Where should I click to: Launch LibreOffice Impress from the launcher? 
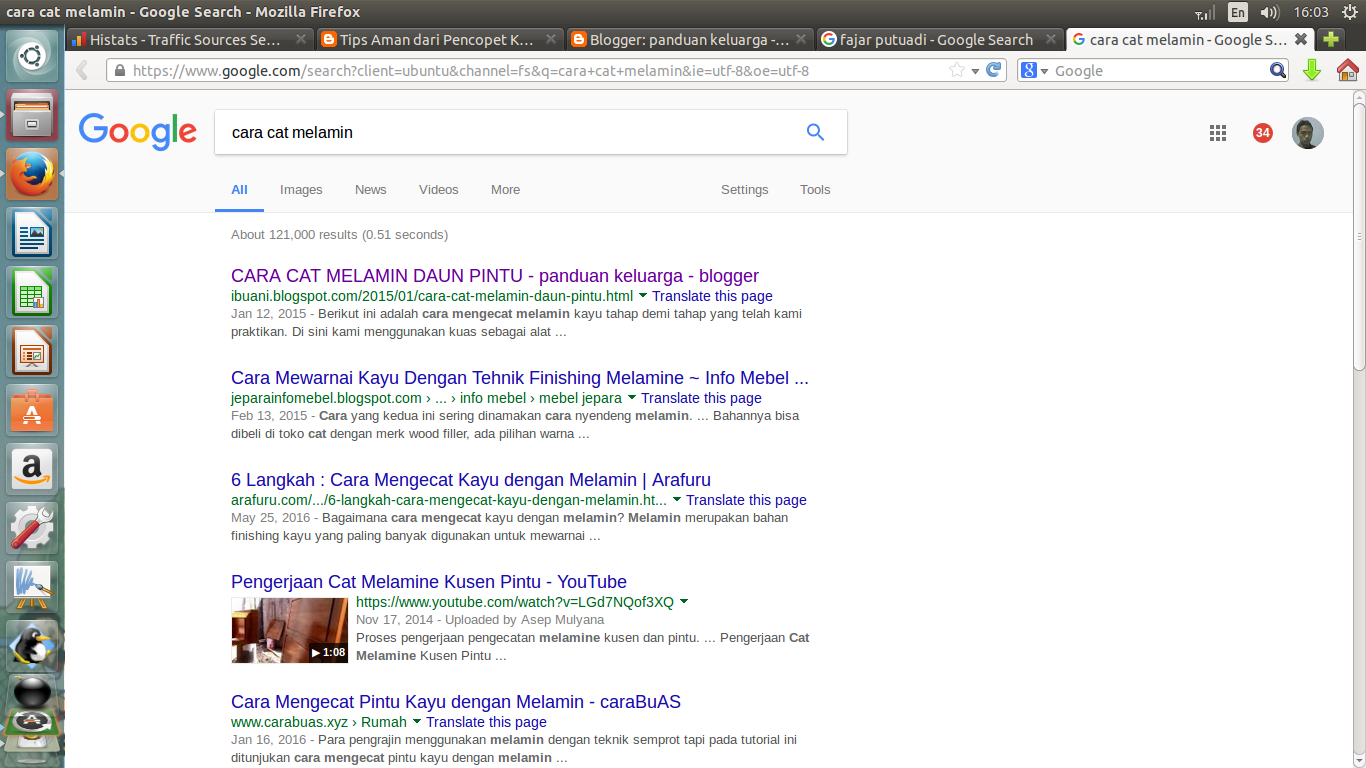[x=32, y=350]
